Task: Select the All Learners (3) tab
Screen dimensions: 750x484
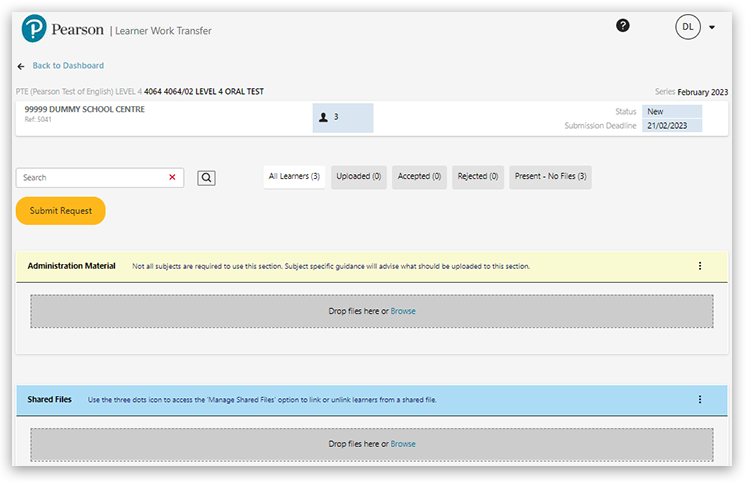Action: (x=294, y=177)
